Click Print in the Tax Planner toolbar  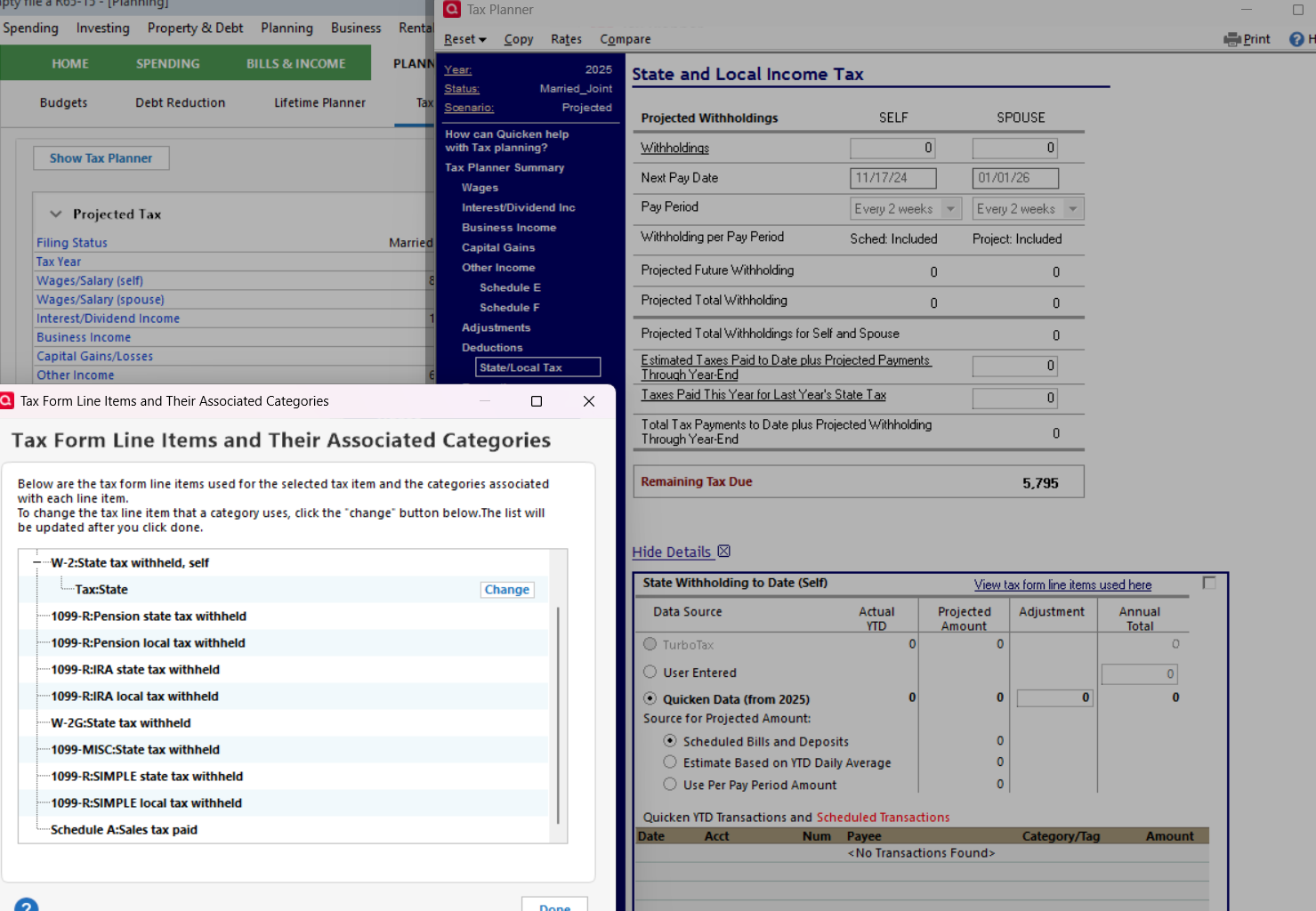1256,39
